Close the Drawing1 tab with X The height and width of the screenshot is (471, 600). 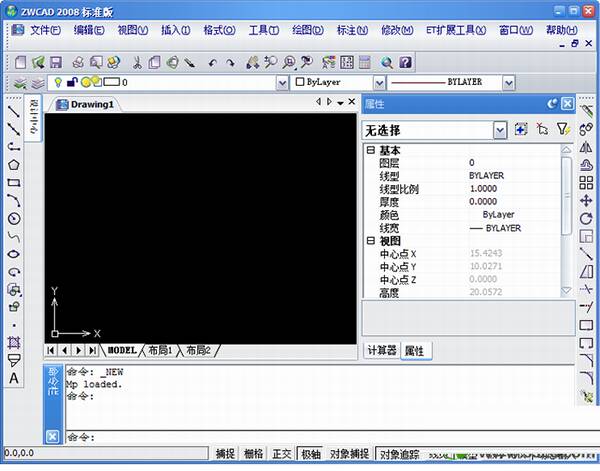[x=352, y=102]
